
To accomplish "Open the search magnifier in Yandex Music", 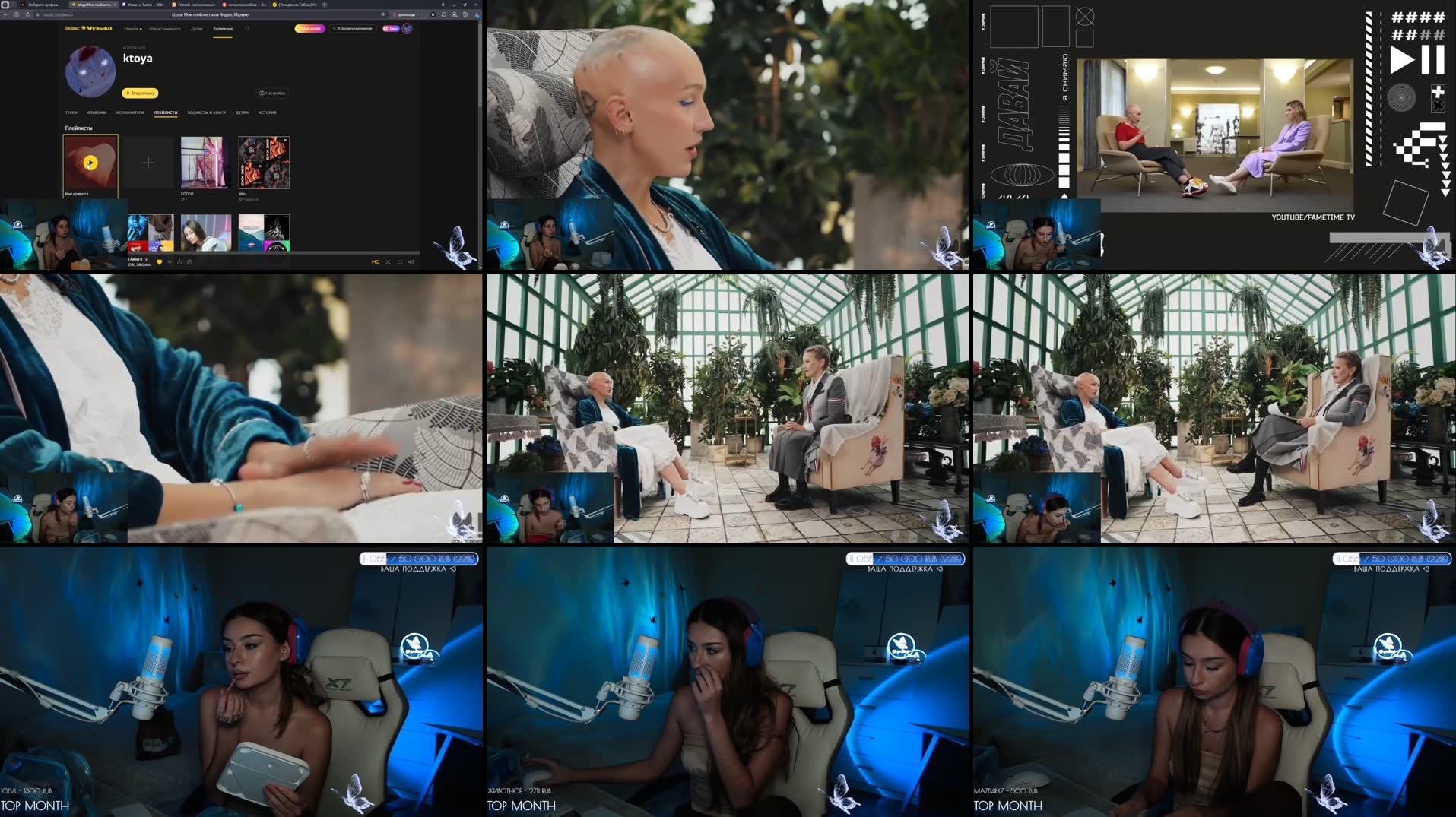I will click(x=247, y=28).
